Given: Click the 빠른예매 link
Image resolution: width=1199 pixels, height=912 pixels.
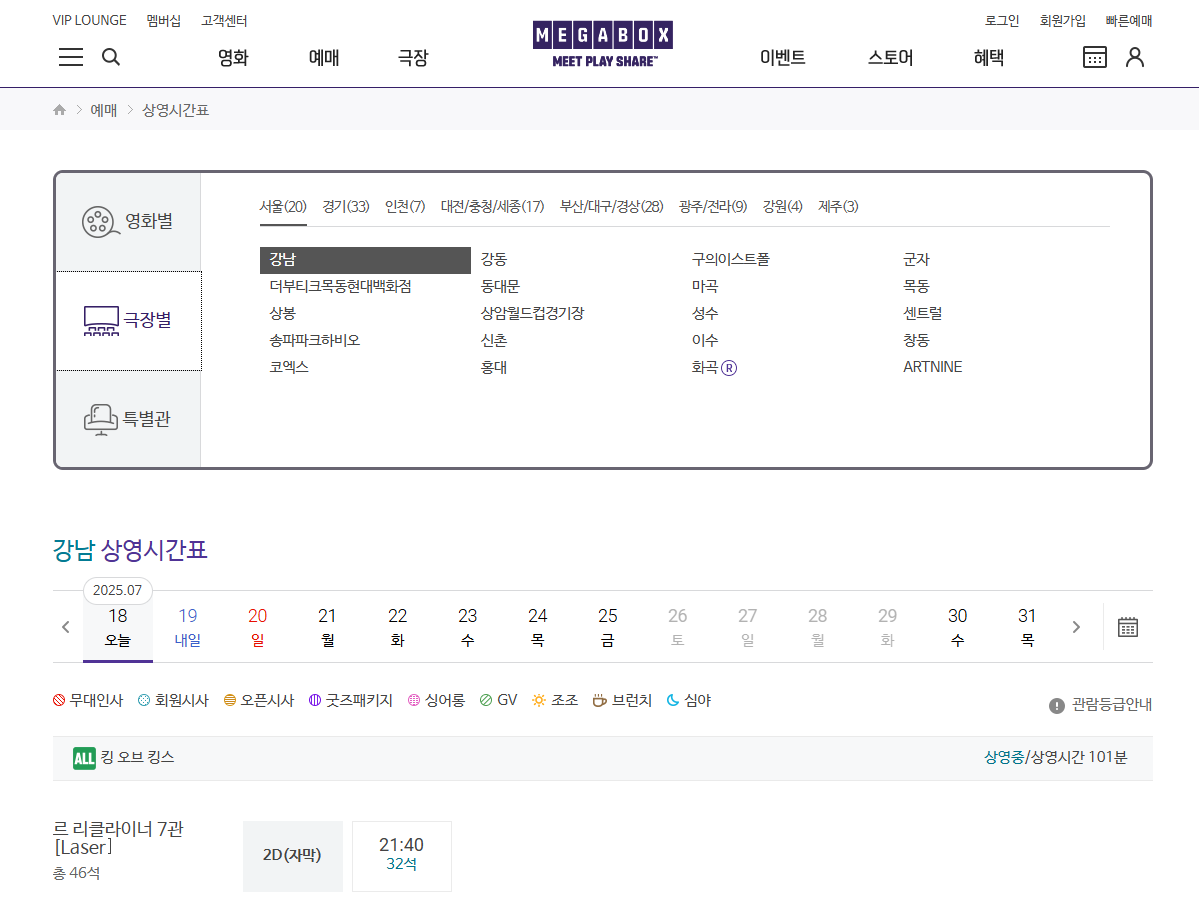Looking at the screenshot, I should [x=1129, y=21].
